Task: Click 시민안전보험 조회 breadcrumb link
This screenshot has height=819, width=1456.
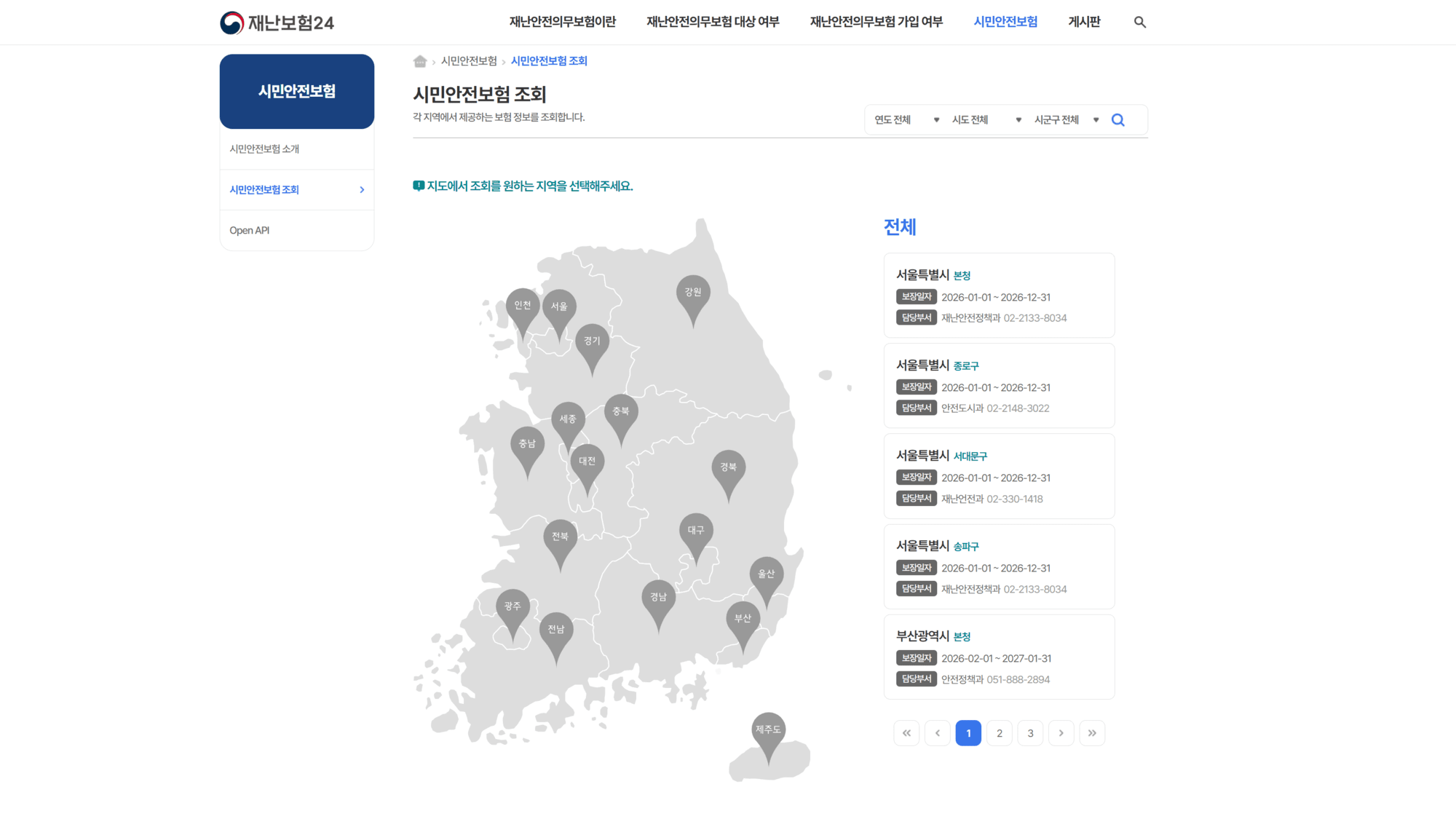Action: pyautogui.click(x=549, y=61)
